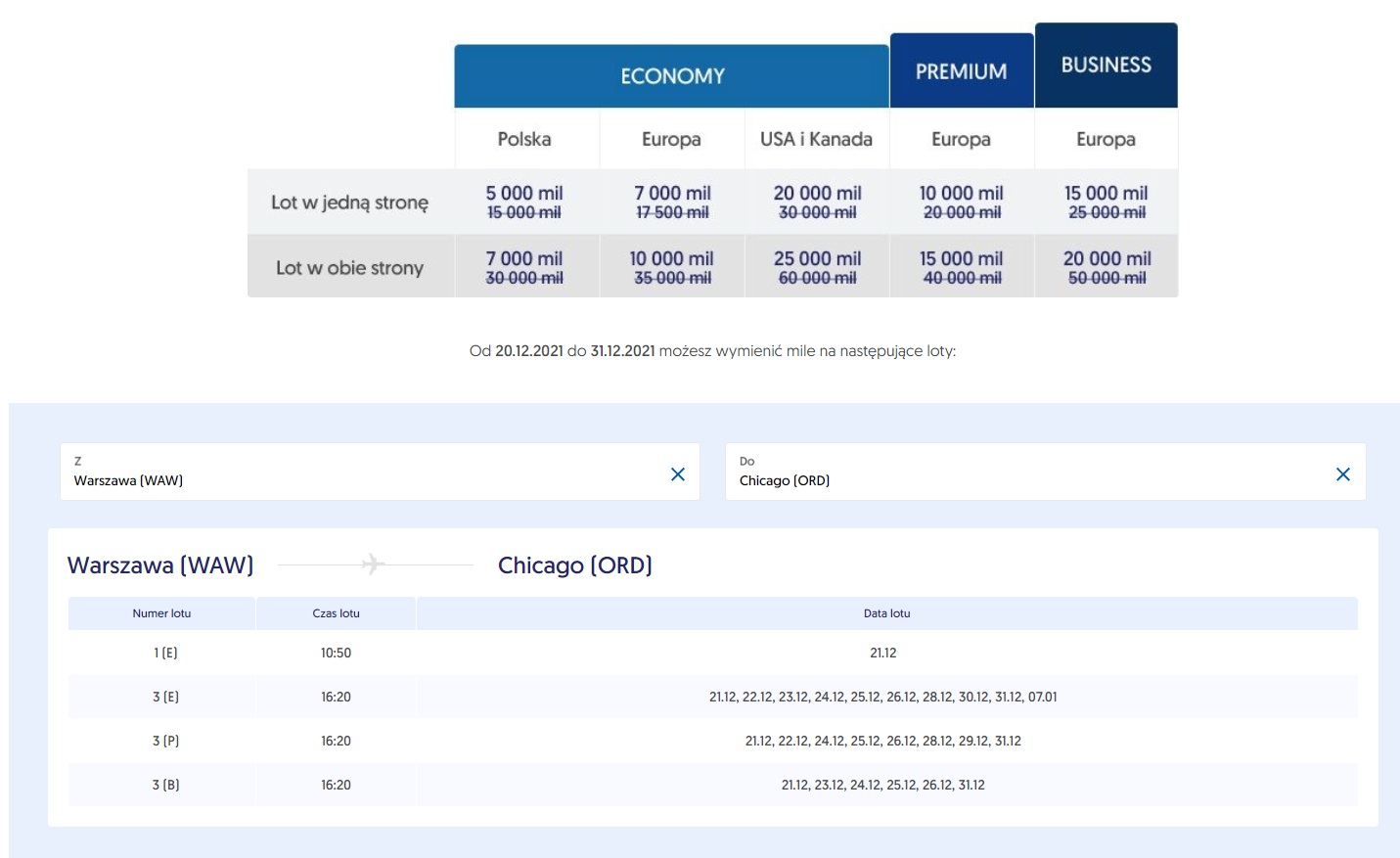Screen dimensions: 1400x858
Task: Select flight row 3 (B)
Action: pyautogui.click(x=713, y=785)
